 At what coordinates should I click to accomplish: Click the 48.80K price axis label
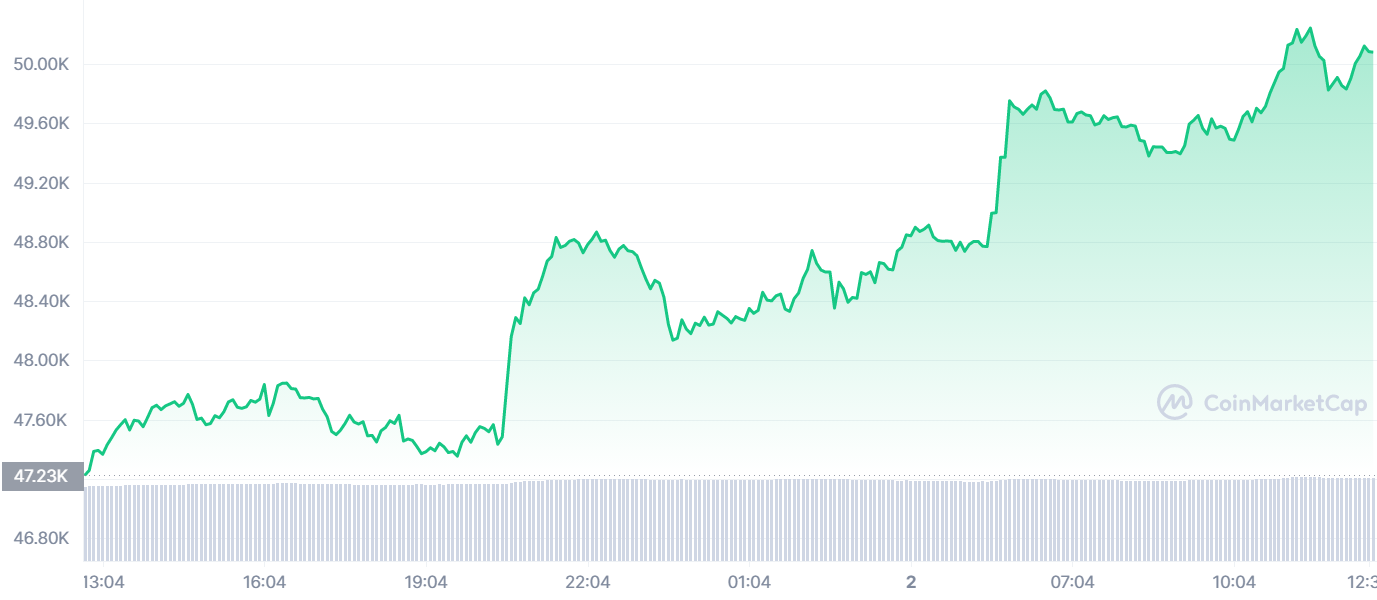[41, 242]
